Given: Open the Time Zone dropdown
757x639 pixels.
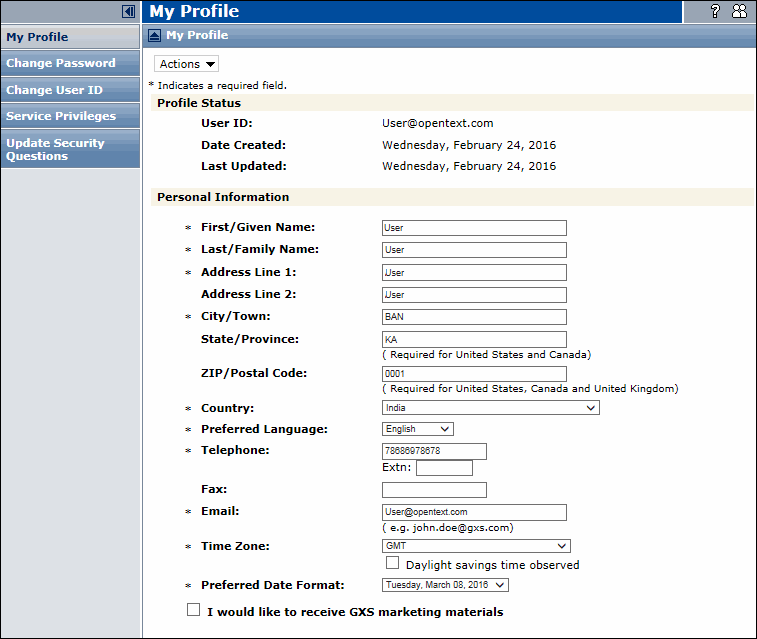Looking at the screenshot, I should pos(476,546).
